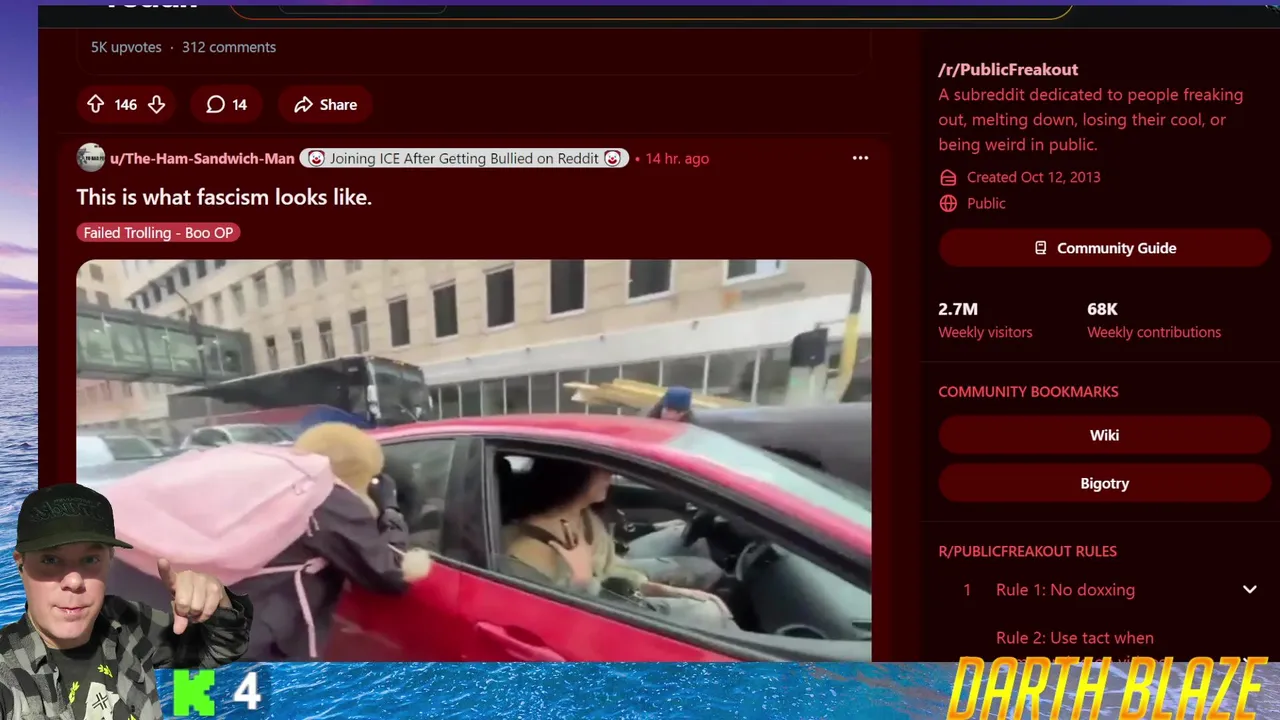This screenshot has height=720, width=1280.
Task: Click the '5K upvotes' count text
Action: click(x=126, y=47)
